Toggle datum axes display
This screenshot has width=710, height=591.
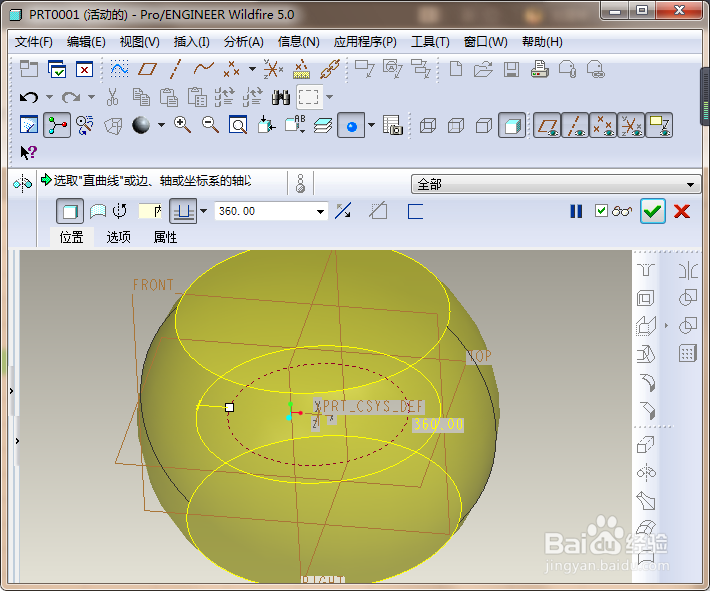click(576, 125)
